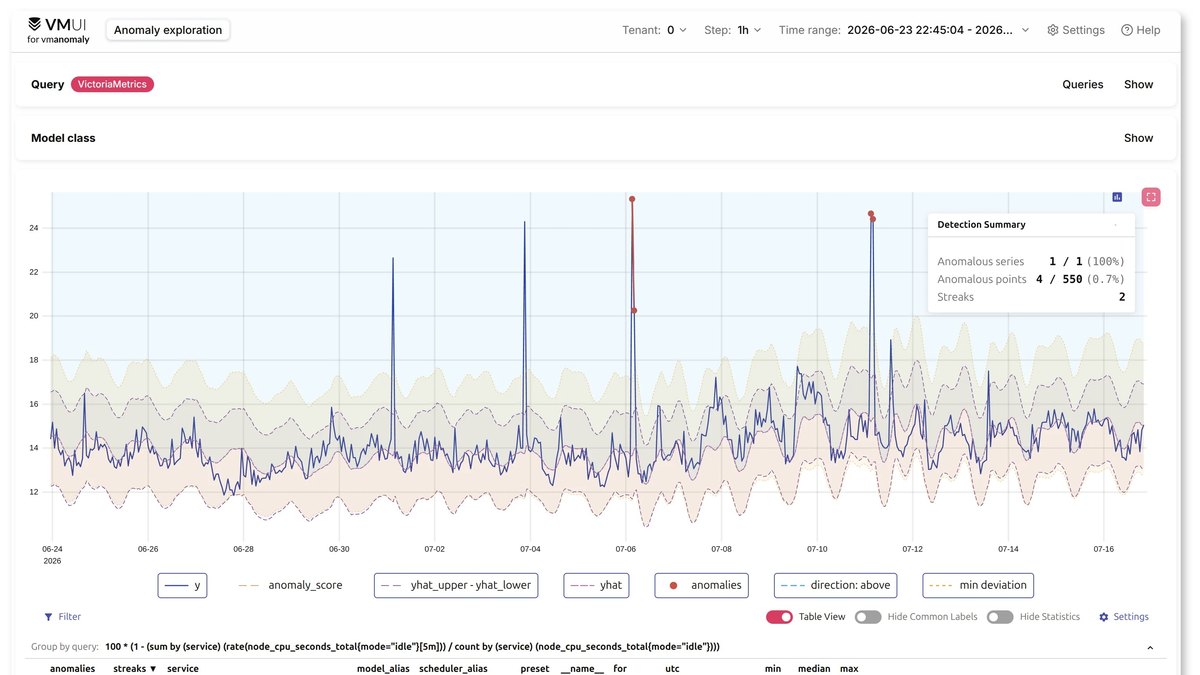Toggle the anomaly_score legend item
The width and height of the screenshot is (1200, 675).
(x=291, y=585)
